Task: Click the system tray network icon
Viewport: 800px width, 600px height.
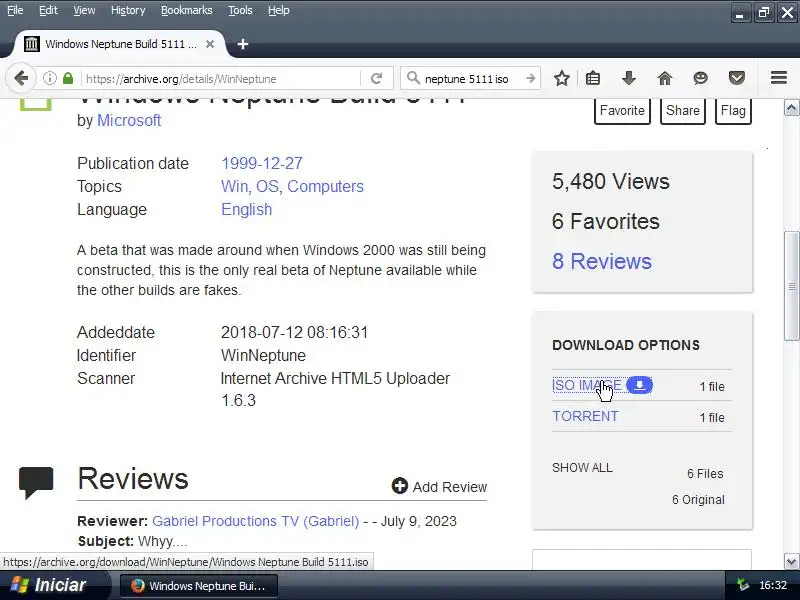Action: (x=743, y=585)
